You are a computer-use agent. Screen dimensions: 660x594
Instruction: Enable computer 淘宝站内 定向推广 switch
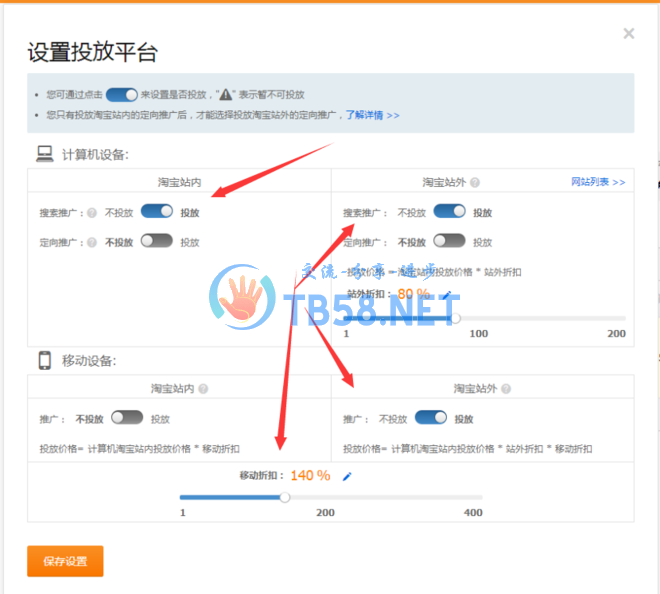(x=156, y=241)
